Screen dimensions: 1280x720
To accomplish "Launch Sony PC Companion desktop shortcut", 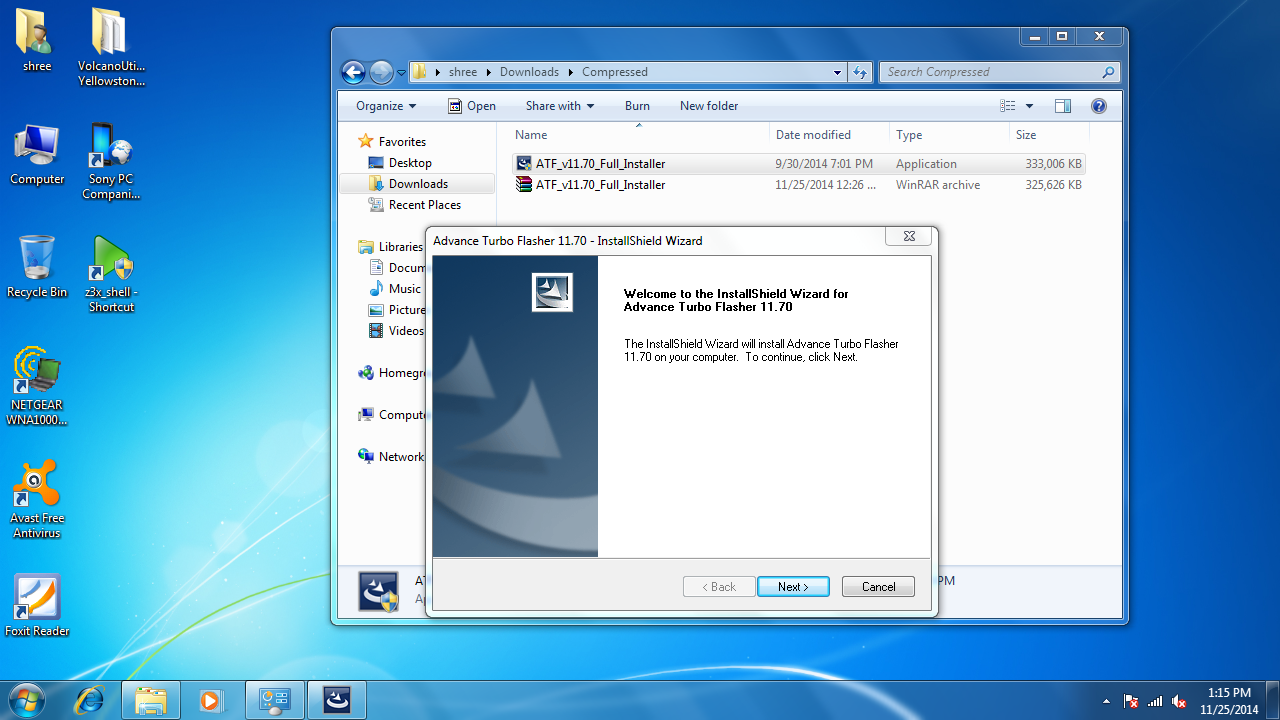I will tap(111, 161).
